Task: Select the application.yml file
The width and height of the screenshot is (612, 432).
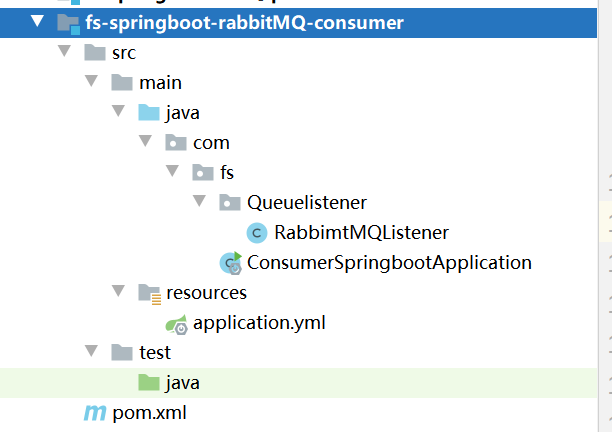Action: point(259,324)
